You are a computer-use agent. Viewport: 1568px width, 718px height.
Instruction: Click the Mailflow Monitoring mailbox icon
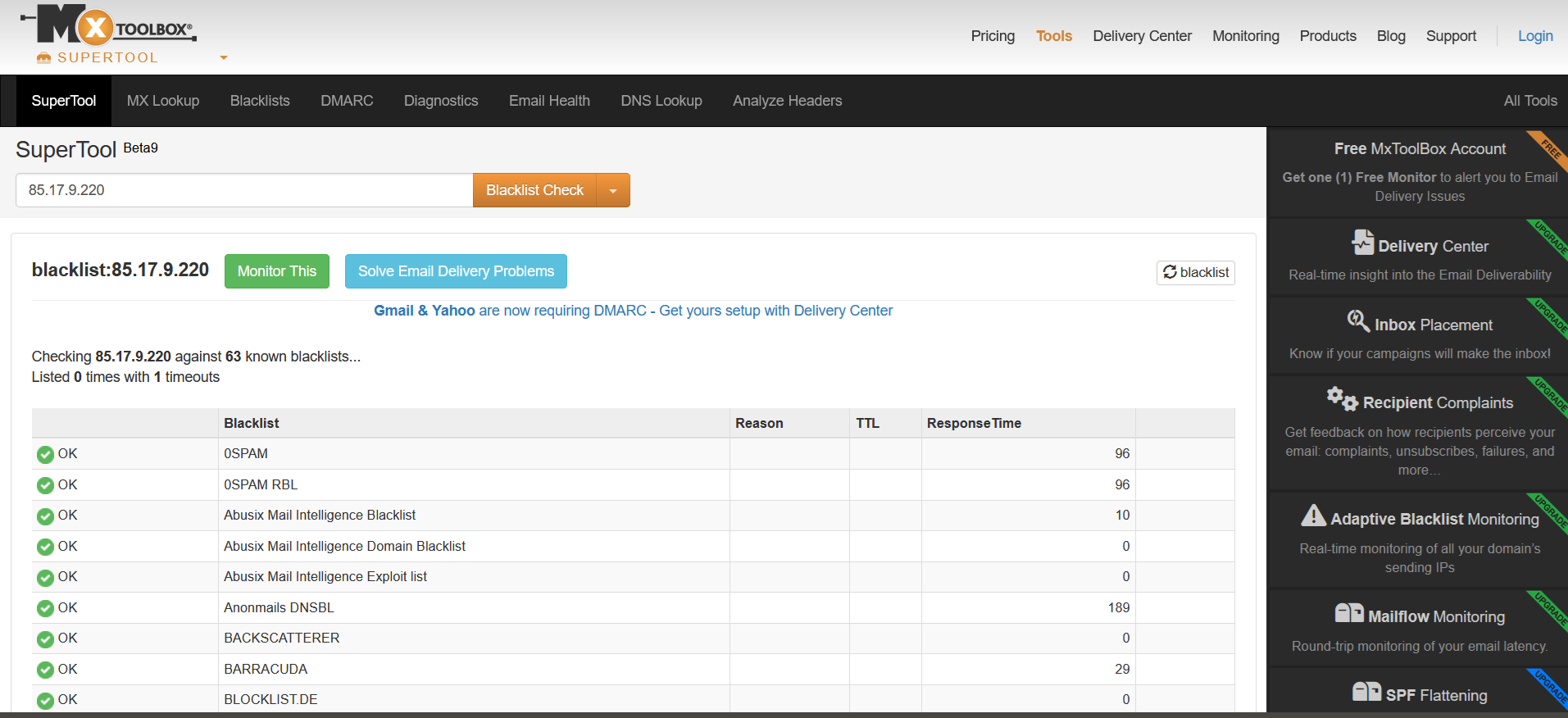coord(1349,613)
